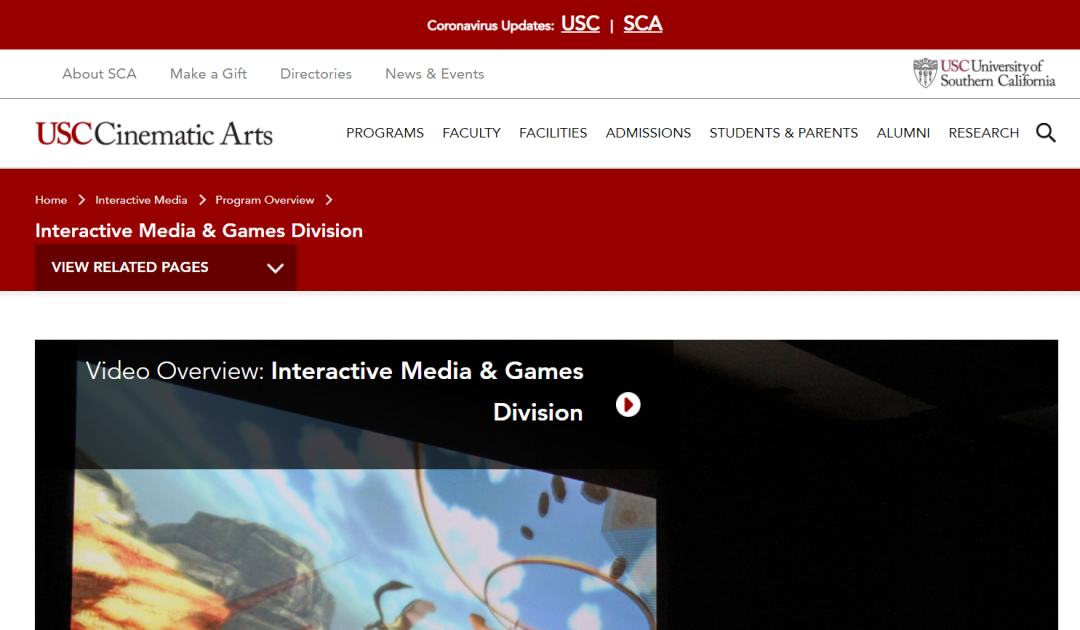
Task: Go to the Home breadcrumb
Action: click(51, 200)
